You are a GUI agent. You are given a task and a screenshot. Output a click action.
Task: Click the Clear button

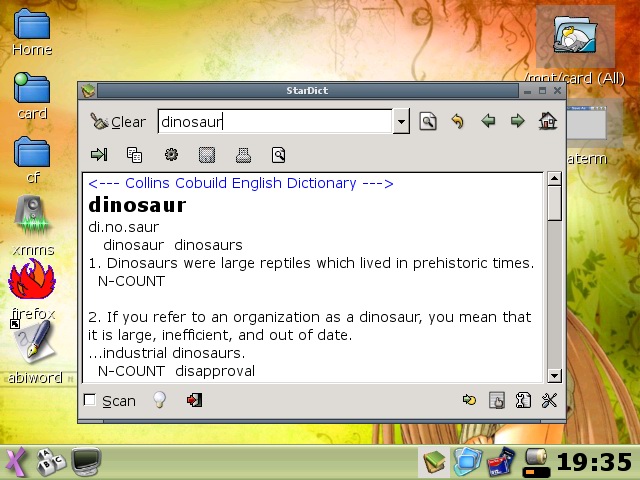pyautogui.click(x=118, y=122)
